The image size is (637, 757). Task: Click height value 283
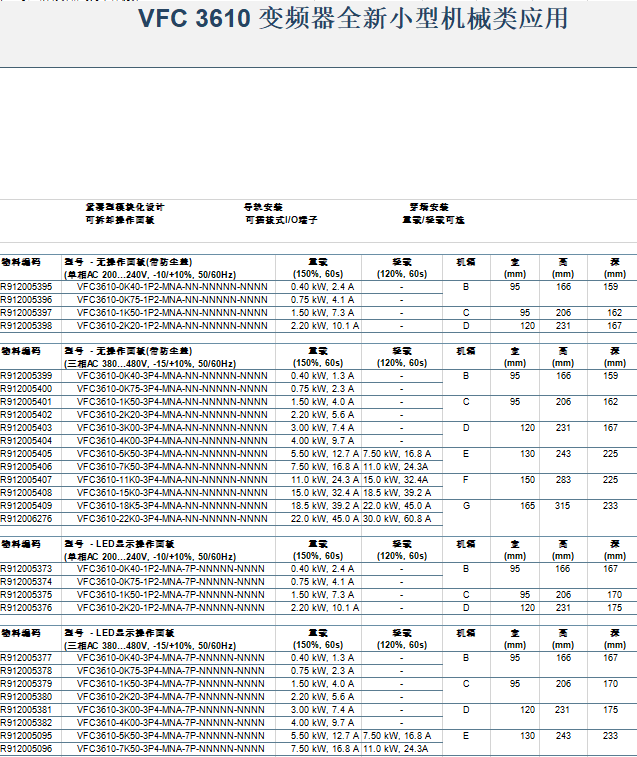pyautogui.click(x=563, y=480)
